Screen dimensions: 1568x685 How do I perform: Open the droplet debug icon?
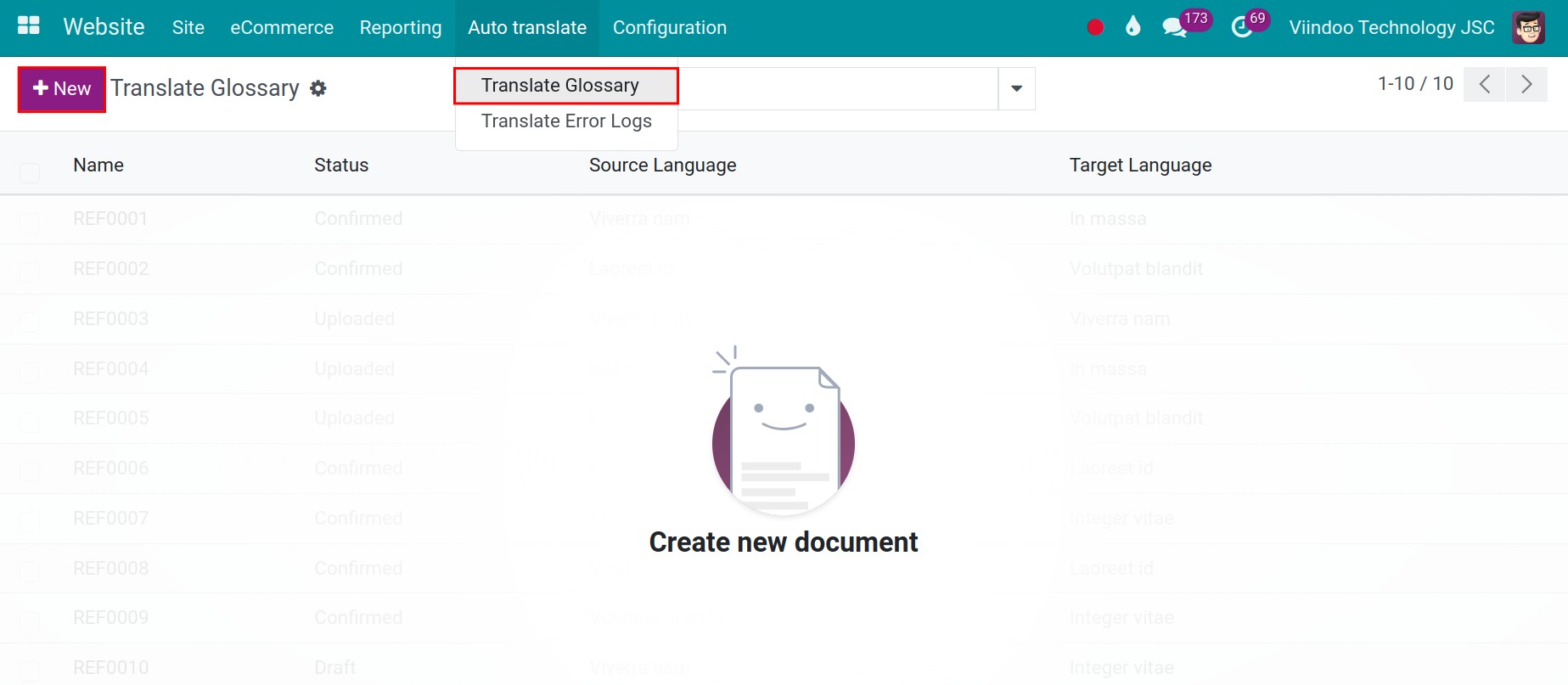pos(1132,26)
